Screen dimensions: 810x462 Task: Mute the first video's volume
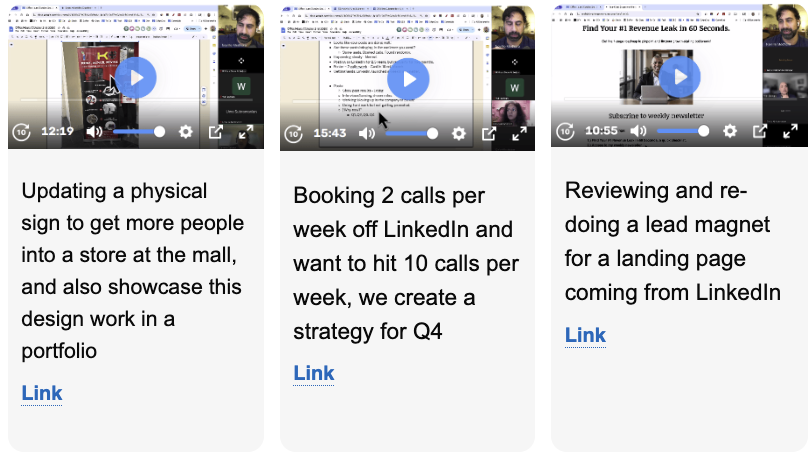pyautogui.click(x=94, y=131)
